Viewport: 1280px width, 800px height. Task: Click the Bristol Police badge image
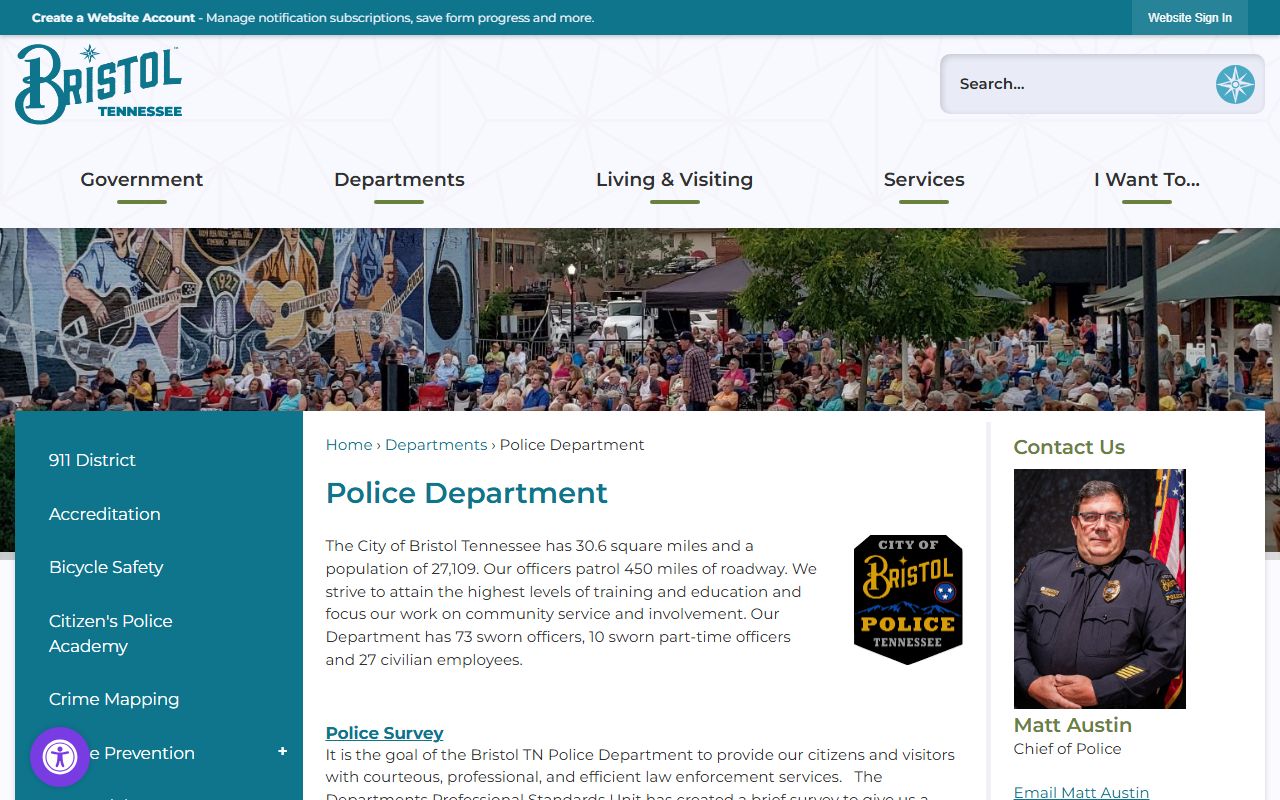[908, 600]
